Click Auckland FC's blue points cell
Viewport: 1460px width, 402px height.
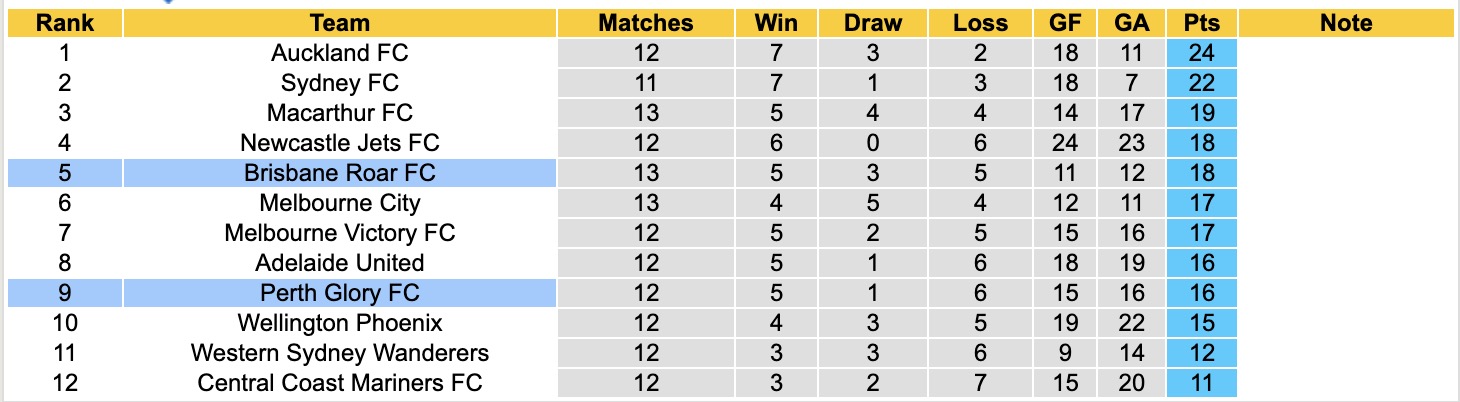tap(1201, 53)
